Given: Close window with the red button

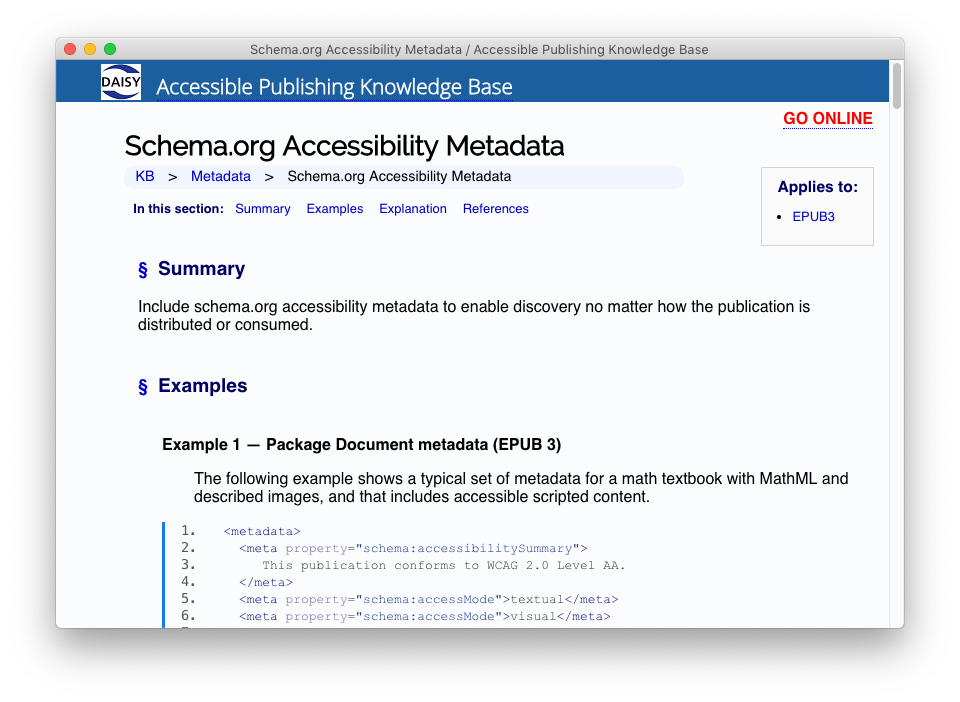Looking at the screenshot, I should [x=70, y=49].
